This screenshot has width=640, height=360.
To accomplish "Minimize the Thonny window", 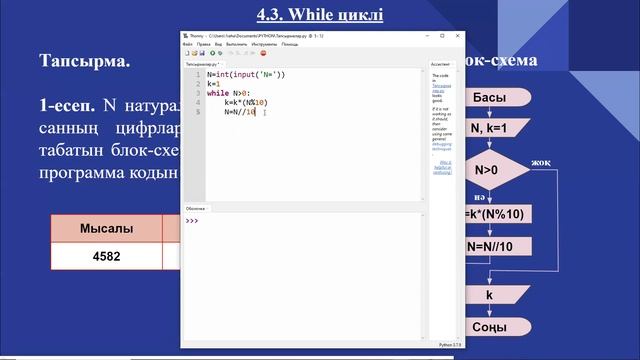I will 427,36.
